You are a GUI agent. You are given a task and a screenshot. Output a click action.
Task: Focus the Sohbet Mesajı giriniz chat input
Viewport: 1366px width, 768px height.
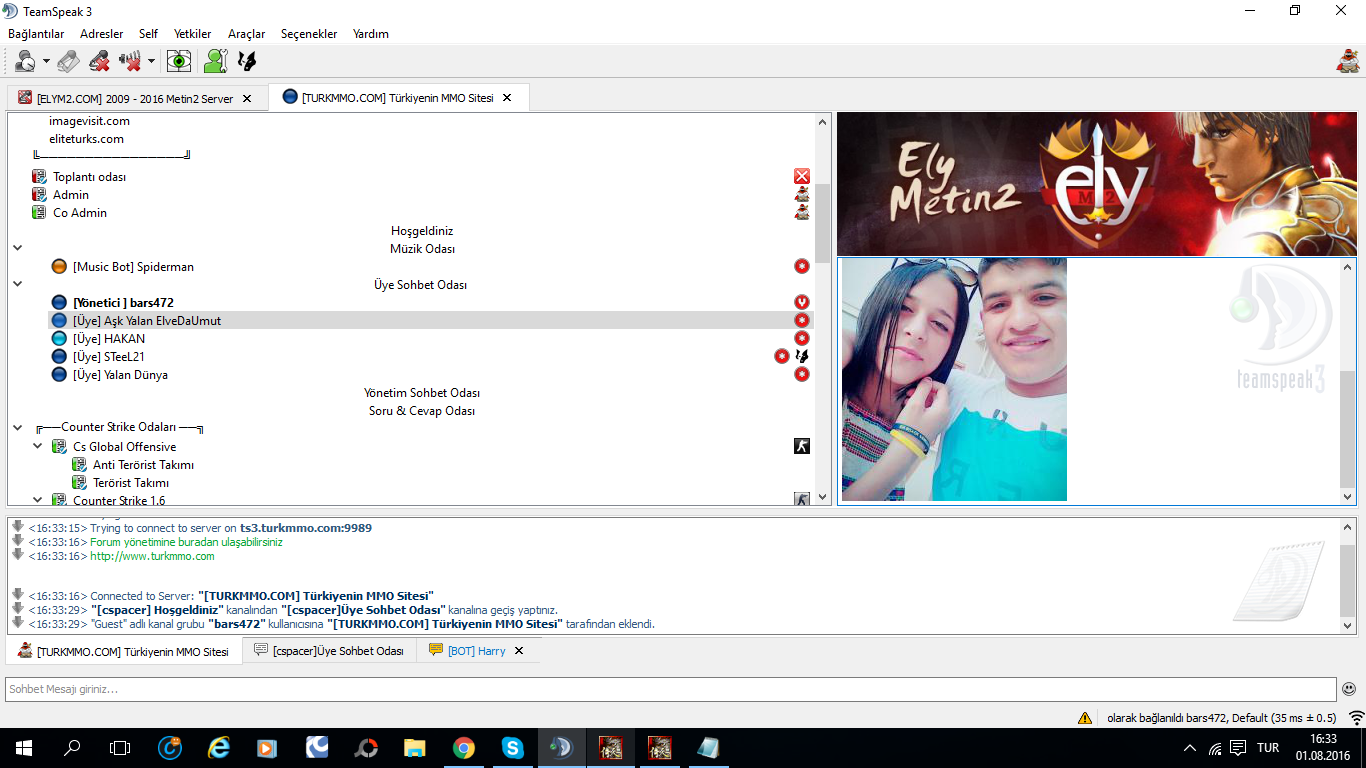pos(671,689)
